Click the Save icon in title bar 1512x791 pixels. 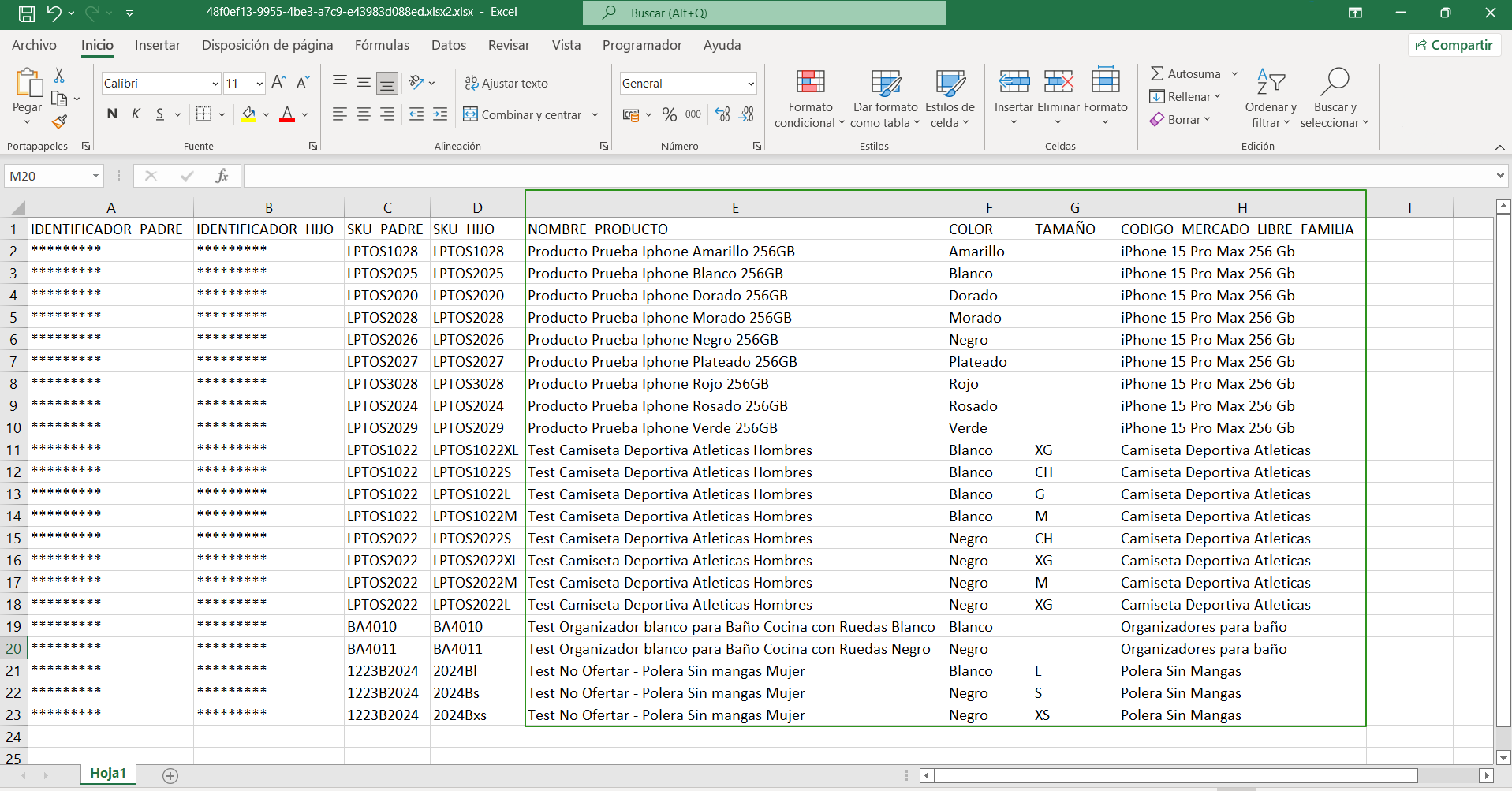click(x=26, y=13)
